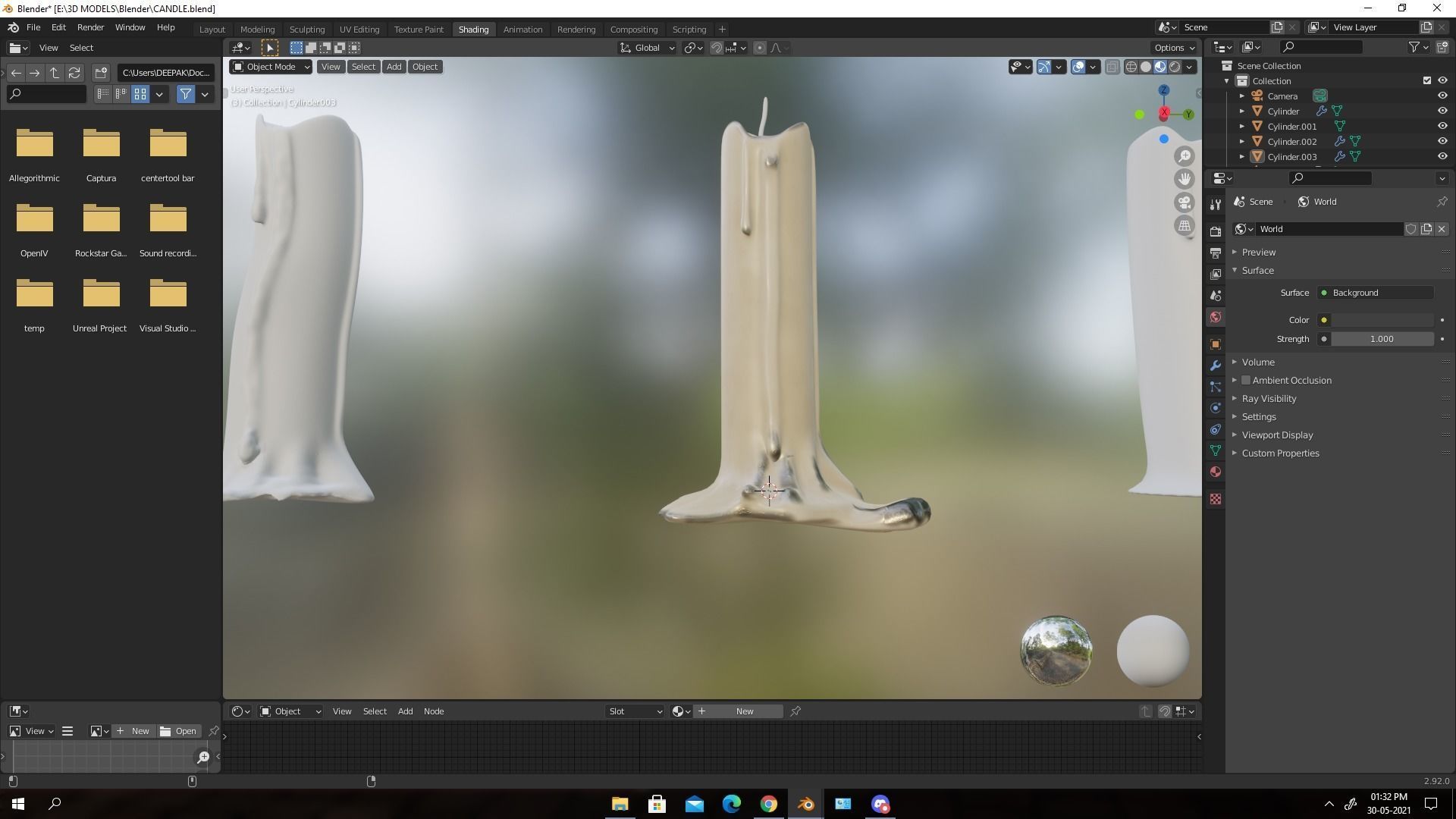Image resolution: width=1456 pixels, height=819 pixels.
Task: Open the Object Data properties tab
Action: click(x=1216, y=450)
